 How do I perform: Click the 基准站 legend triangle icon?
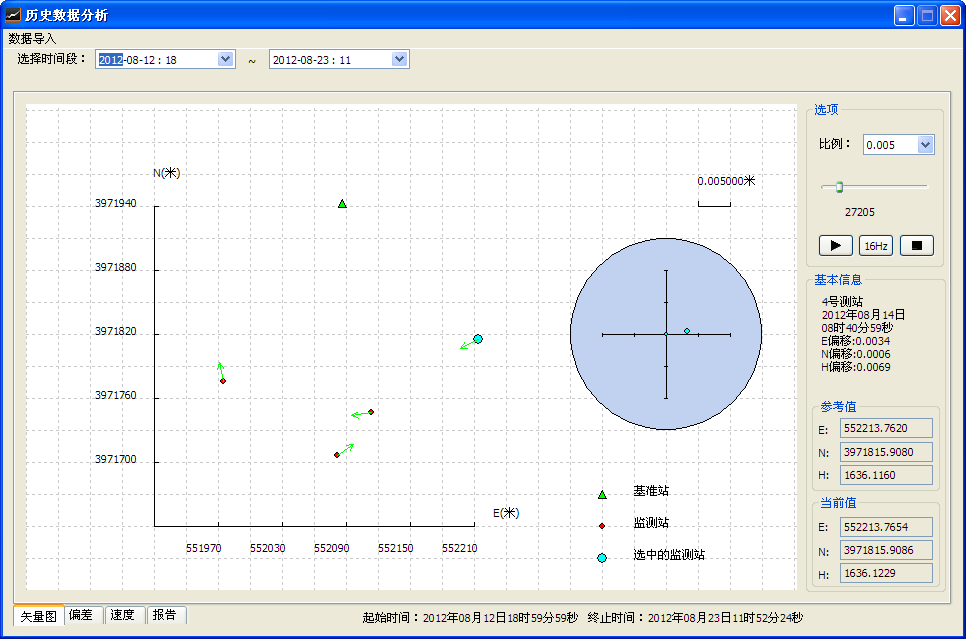[602, 494]
